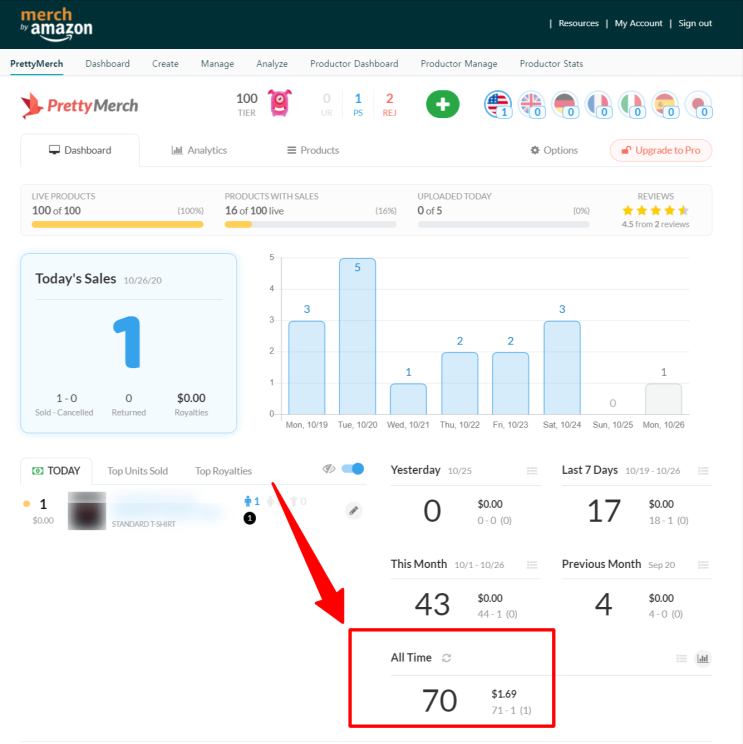Click the green plus add button
Screen dimensions: 743x744
tap(442, 104)
